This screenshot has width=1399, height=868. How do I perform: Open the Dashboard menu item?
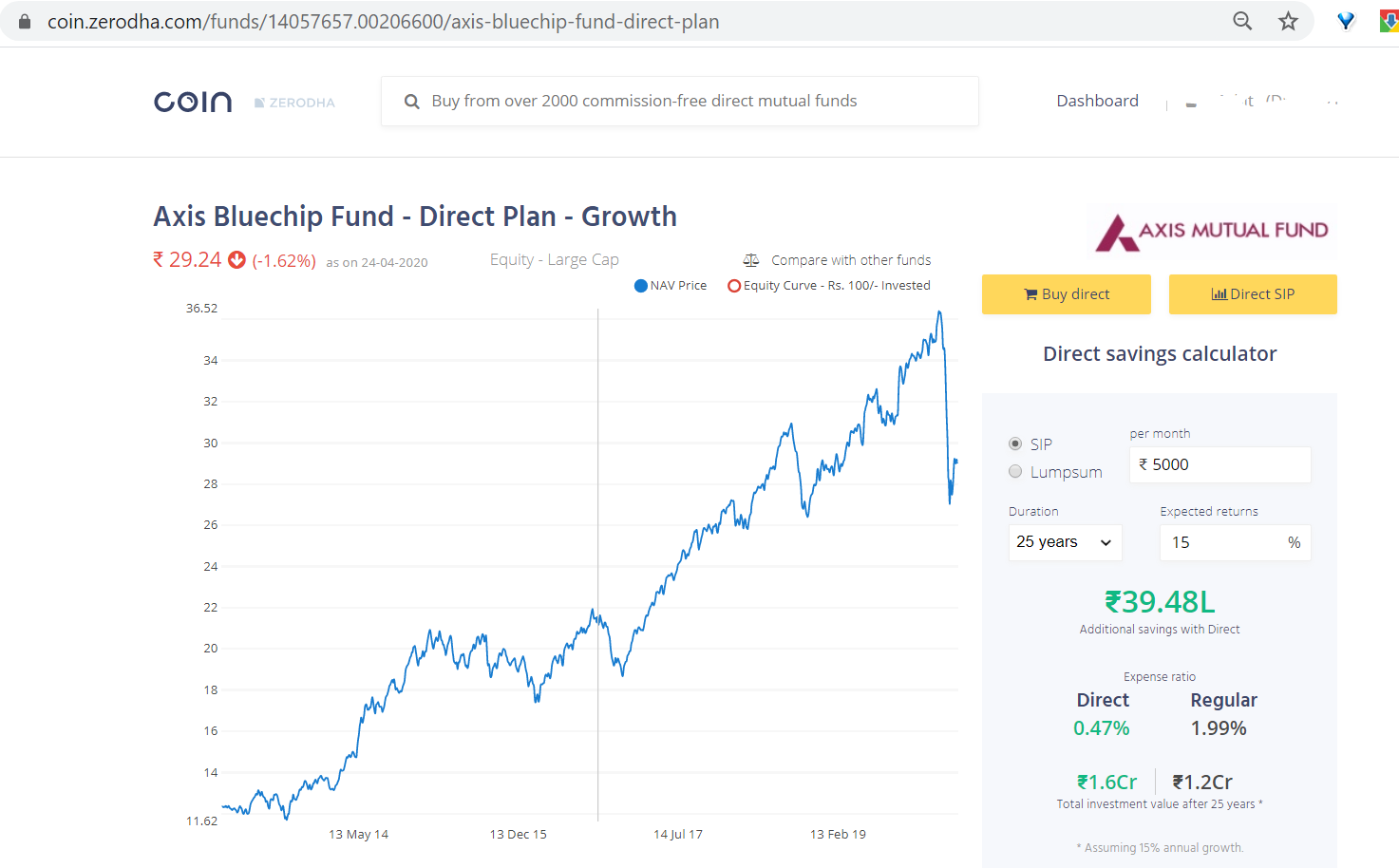1097,101
